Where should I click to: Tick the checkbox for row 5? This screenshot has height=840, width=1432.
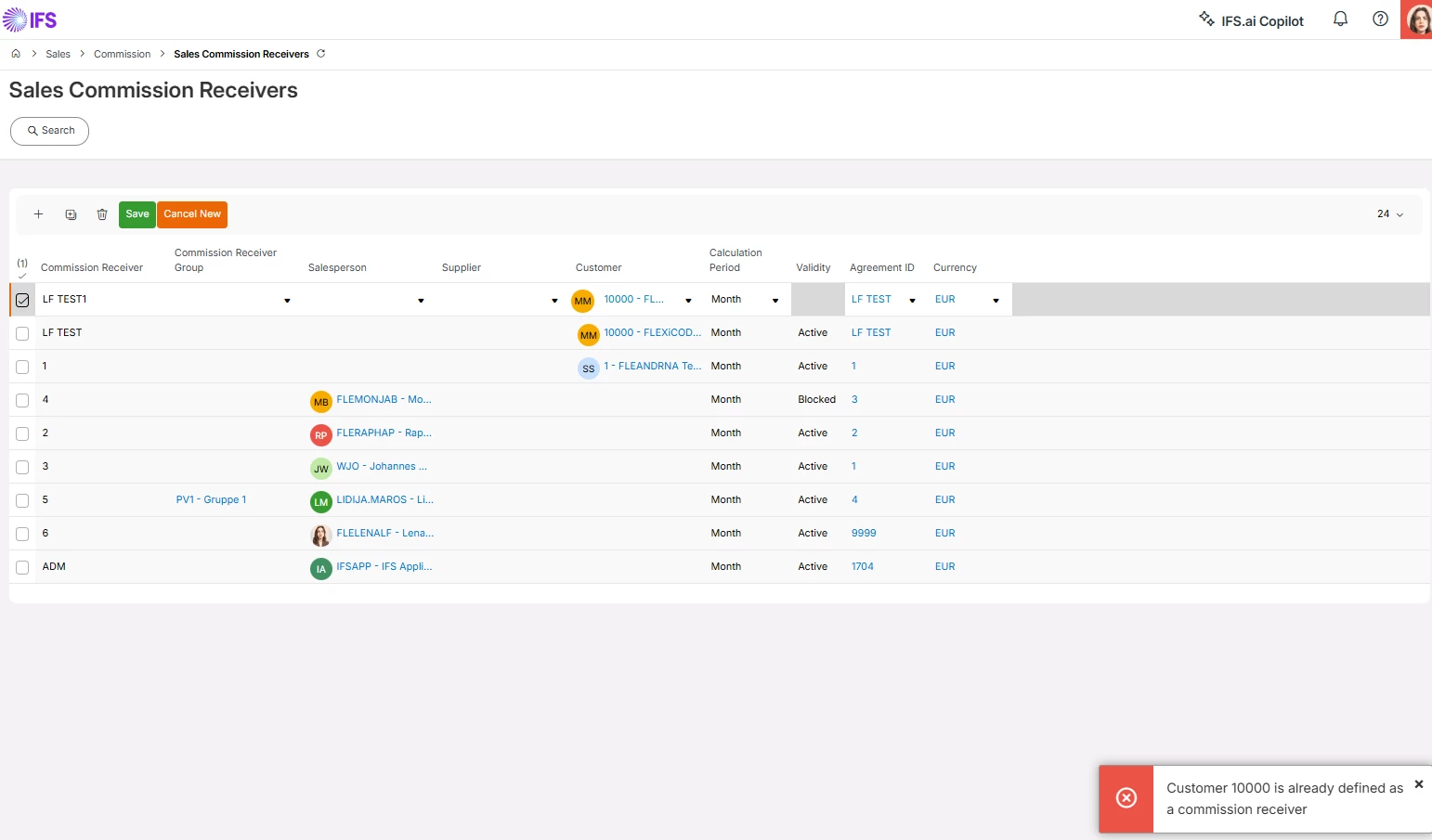coord(22,500)
